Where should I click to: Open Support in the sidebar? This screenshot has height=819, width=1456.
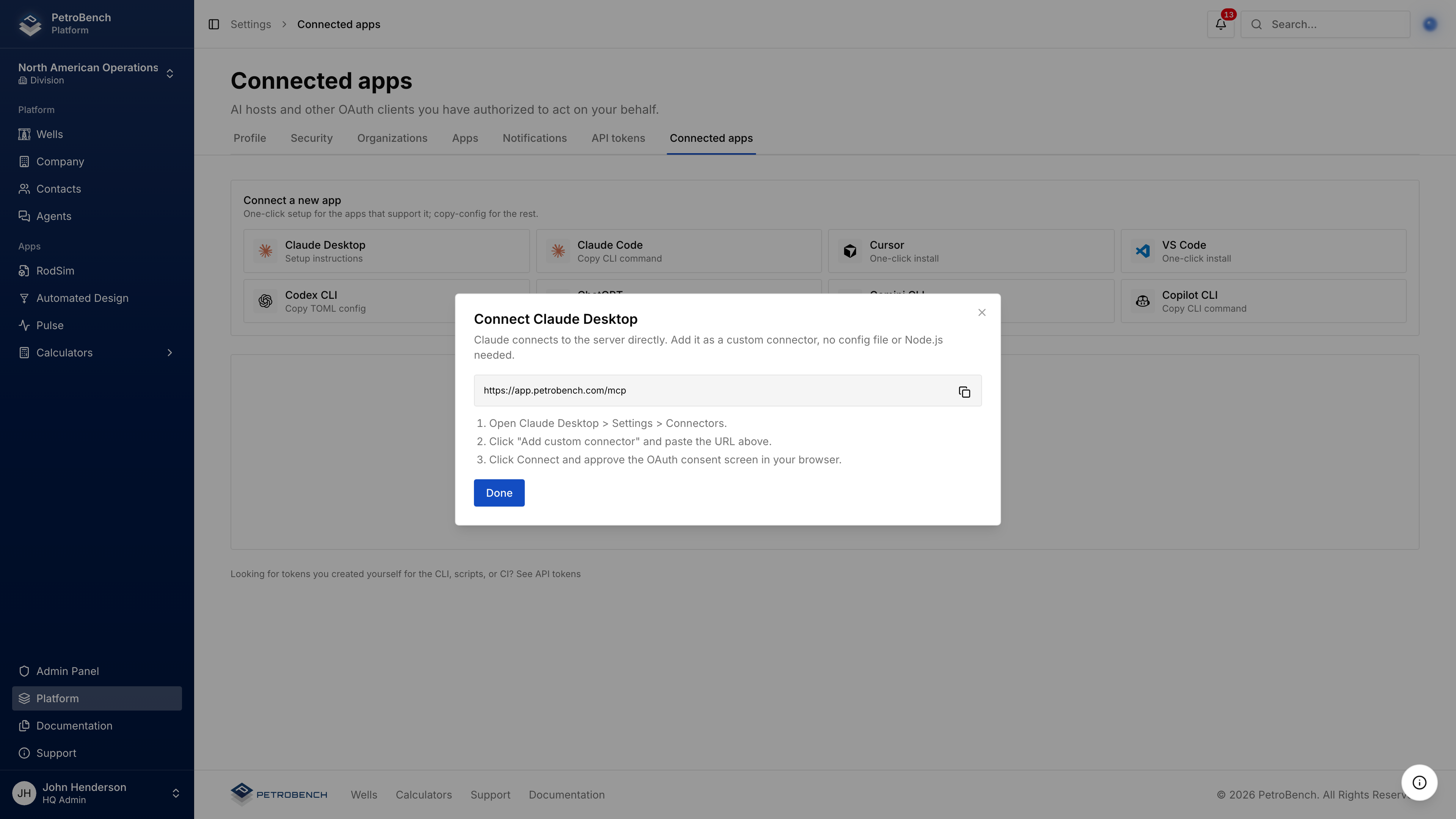97,753
